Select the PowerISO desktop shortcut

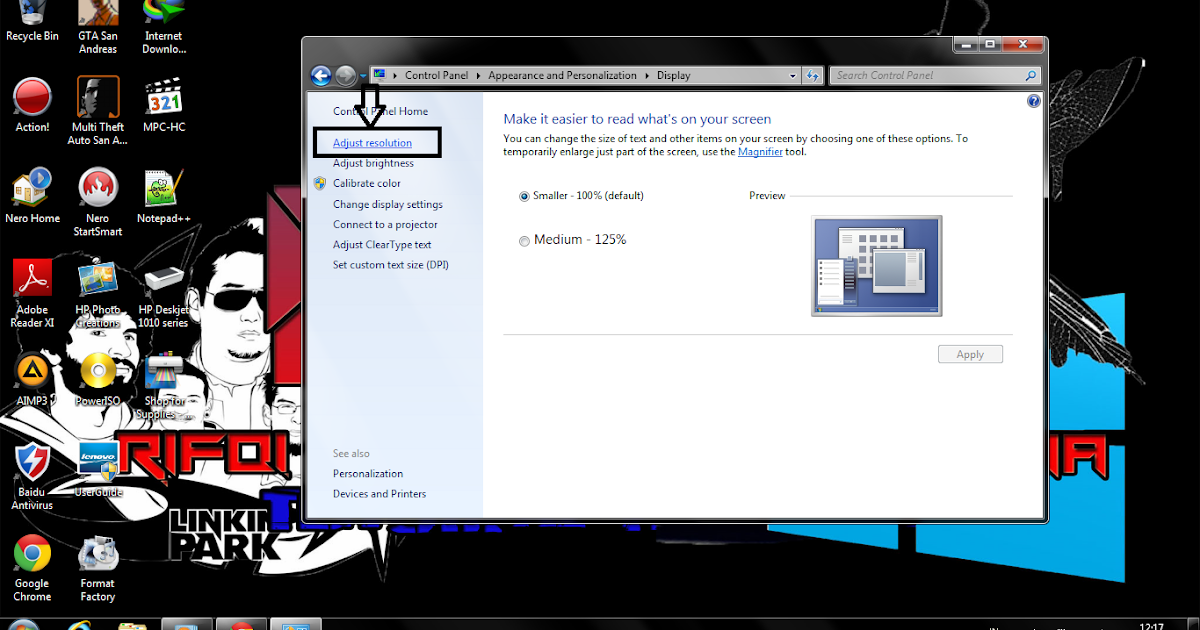(x=98, y=380)
